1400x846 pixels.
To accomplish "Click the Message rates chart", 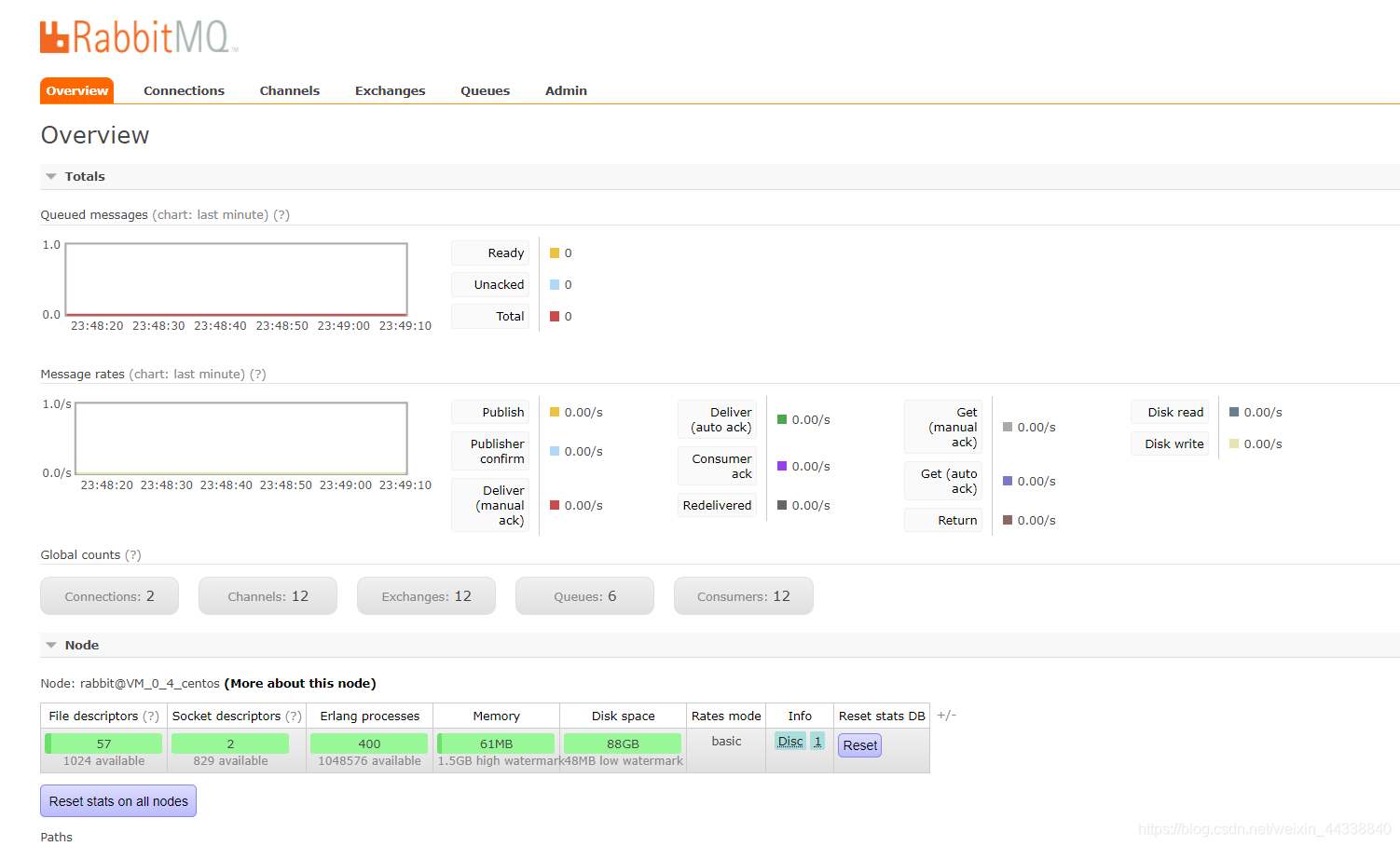I will tap(240, 439).
